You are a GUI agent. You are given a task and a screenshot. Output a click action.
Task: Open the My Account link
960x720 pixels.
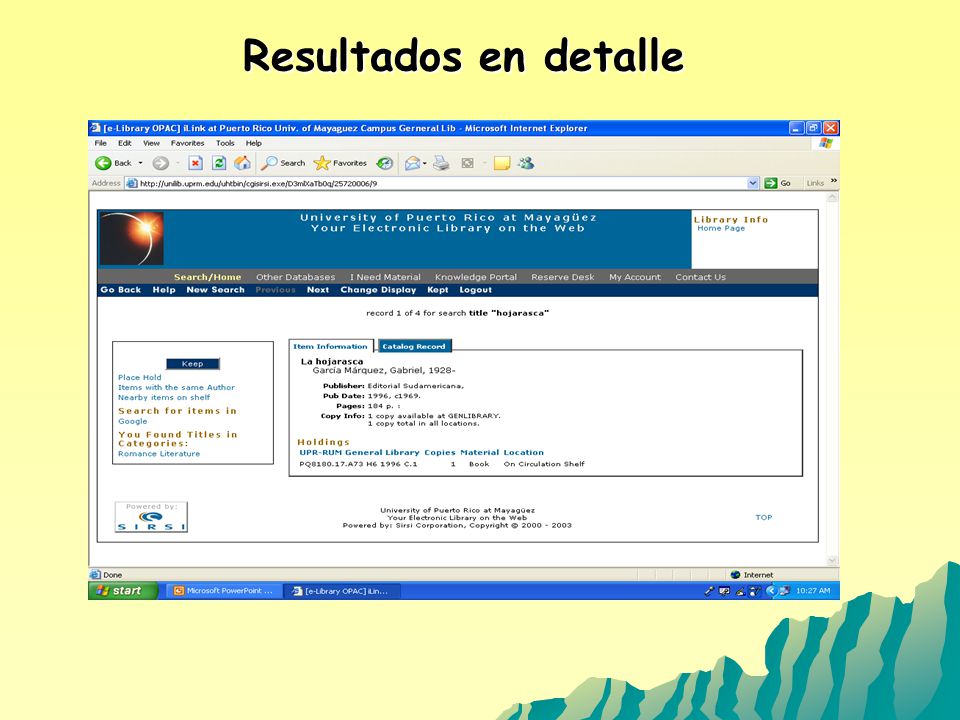[x=635, y=277]
